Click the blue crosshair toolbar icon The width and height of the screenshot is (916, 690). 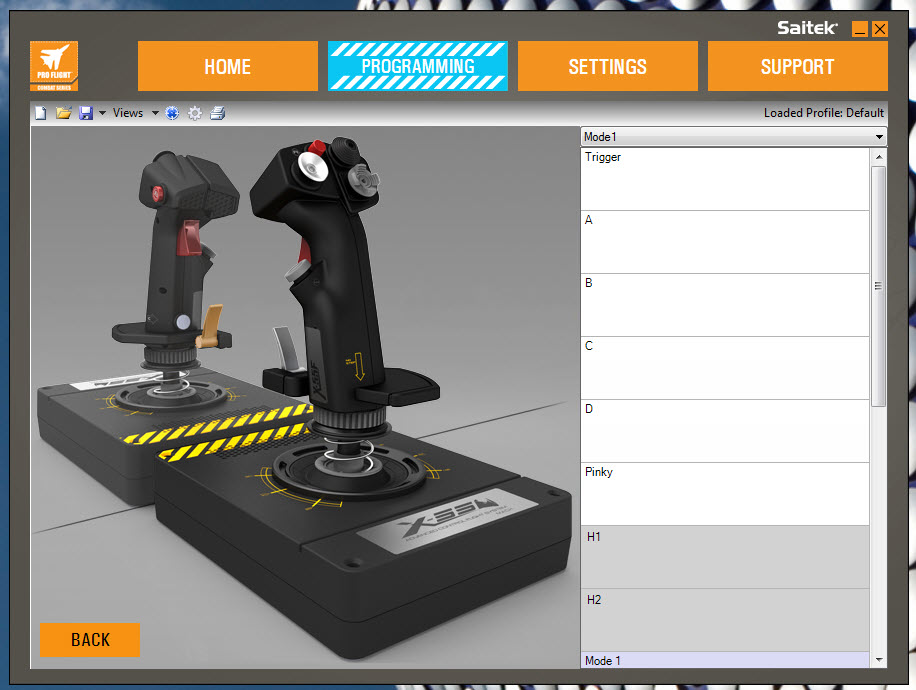172,113
